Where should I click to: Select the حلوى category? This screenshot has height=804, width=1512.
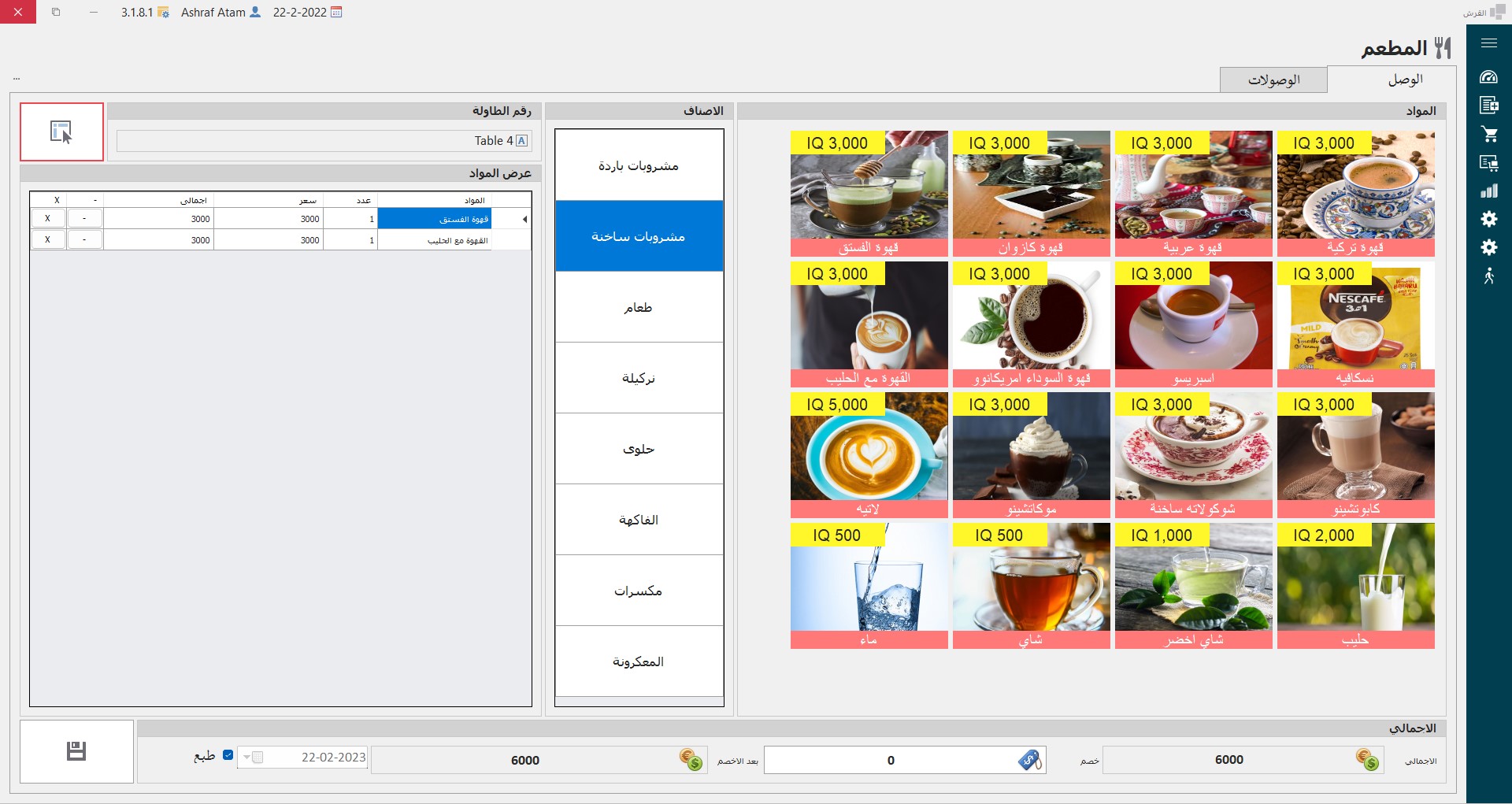(639, 449)
